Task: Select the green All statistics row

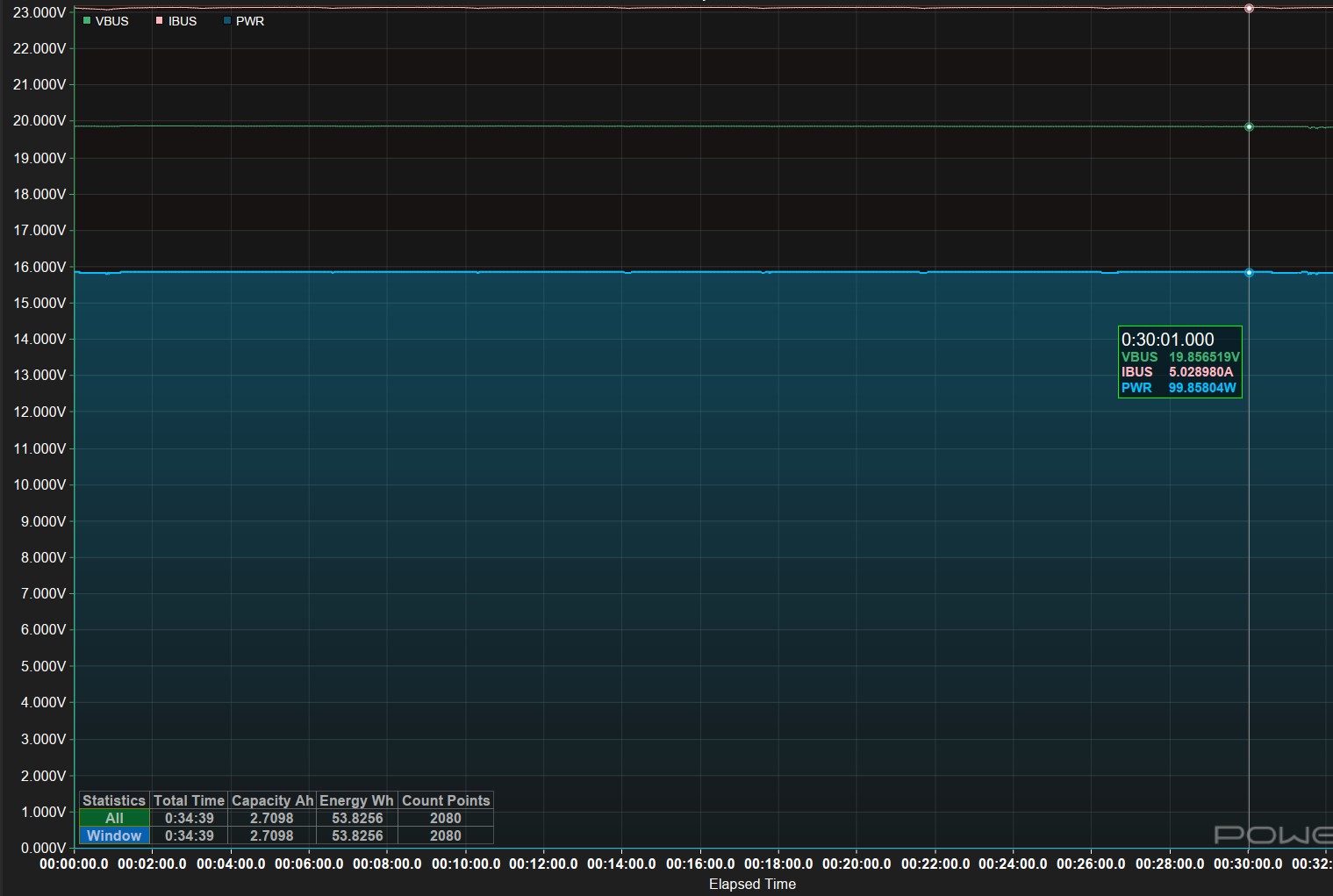Action: (114, 818)
